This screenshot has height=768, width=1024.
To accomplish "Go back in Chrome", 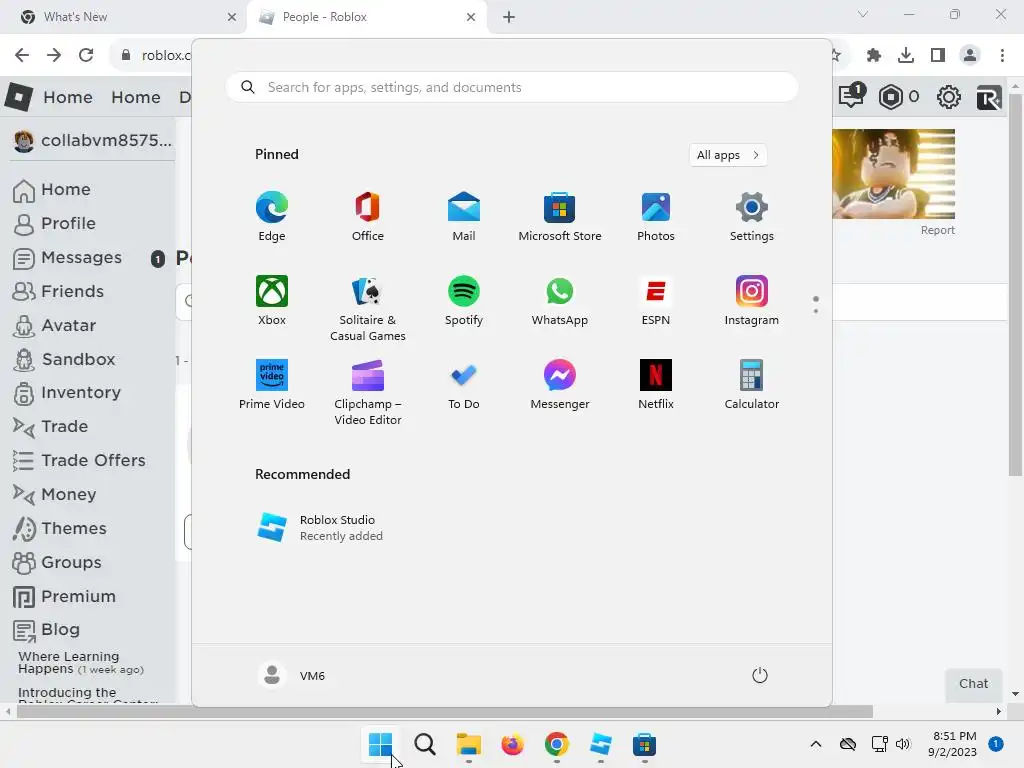I will (x=22, y=55).
